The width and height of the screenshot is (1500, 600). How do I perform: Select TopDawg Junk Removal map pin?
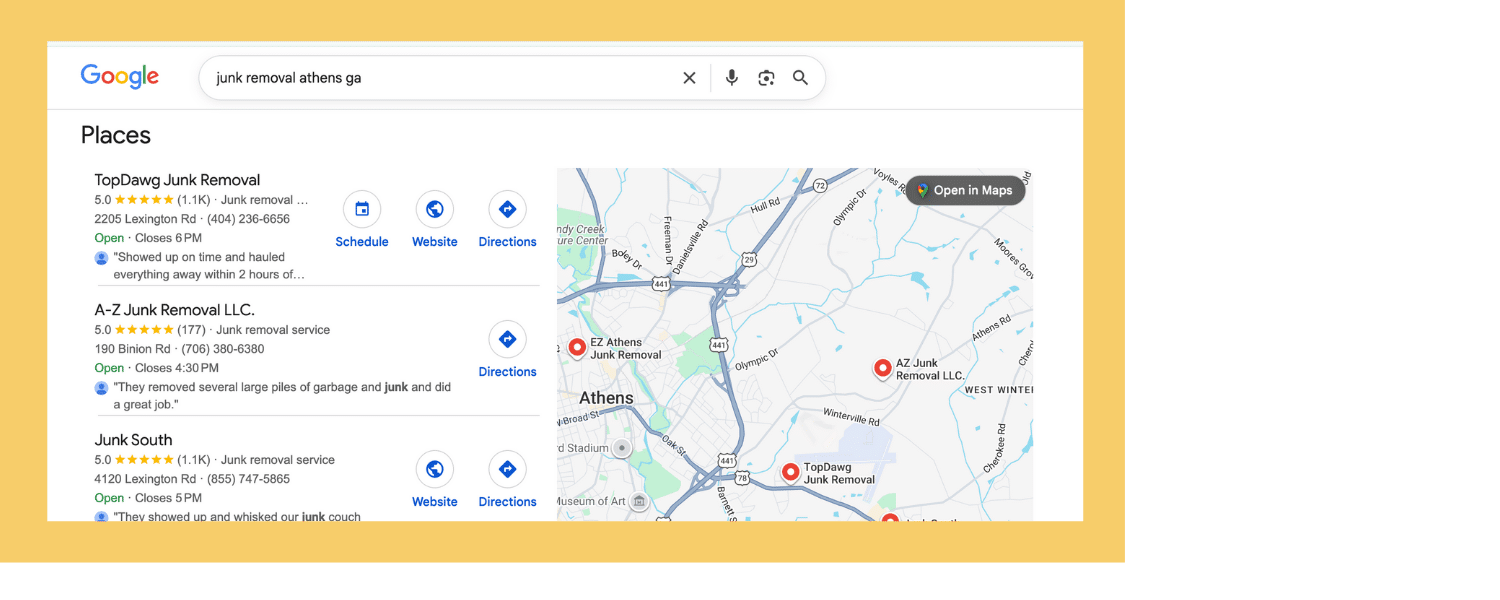pyautogui.click(x=791, y=471)
